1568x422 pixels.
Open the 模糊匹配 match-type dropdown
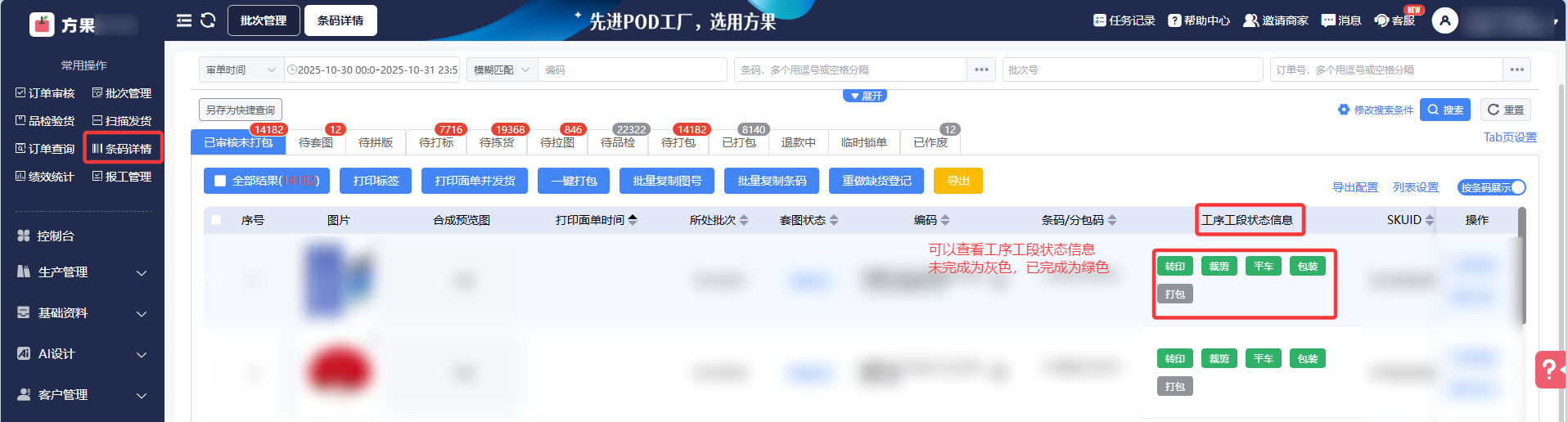pyautogui.click(x=502, y=70)
